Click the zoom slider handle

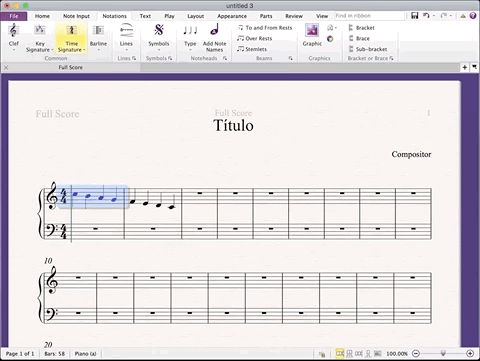point(443,353)
